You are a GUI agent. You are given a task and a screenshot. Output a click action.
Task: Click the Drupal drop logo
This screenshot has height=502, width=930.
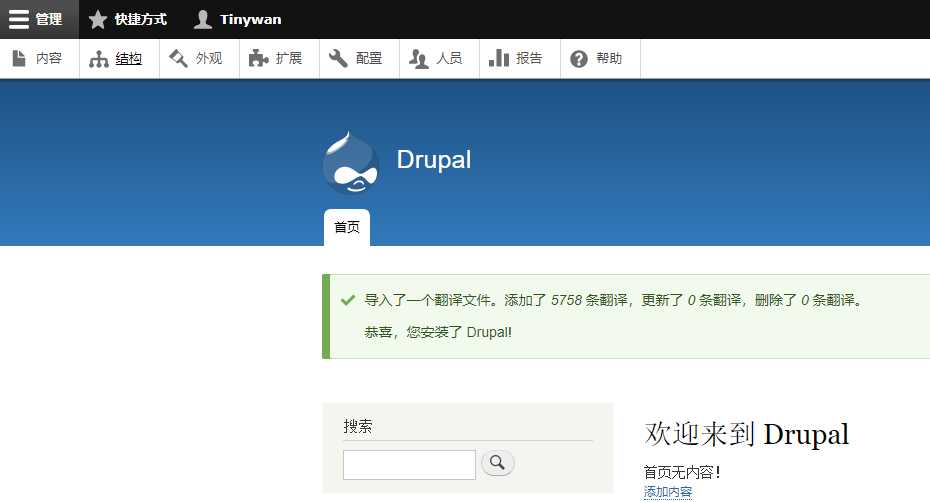(x=351, y=162)
